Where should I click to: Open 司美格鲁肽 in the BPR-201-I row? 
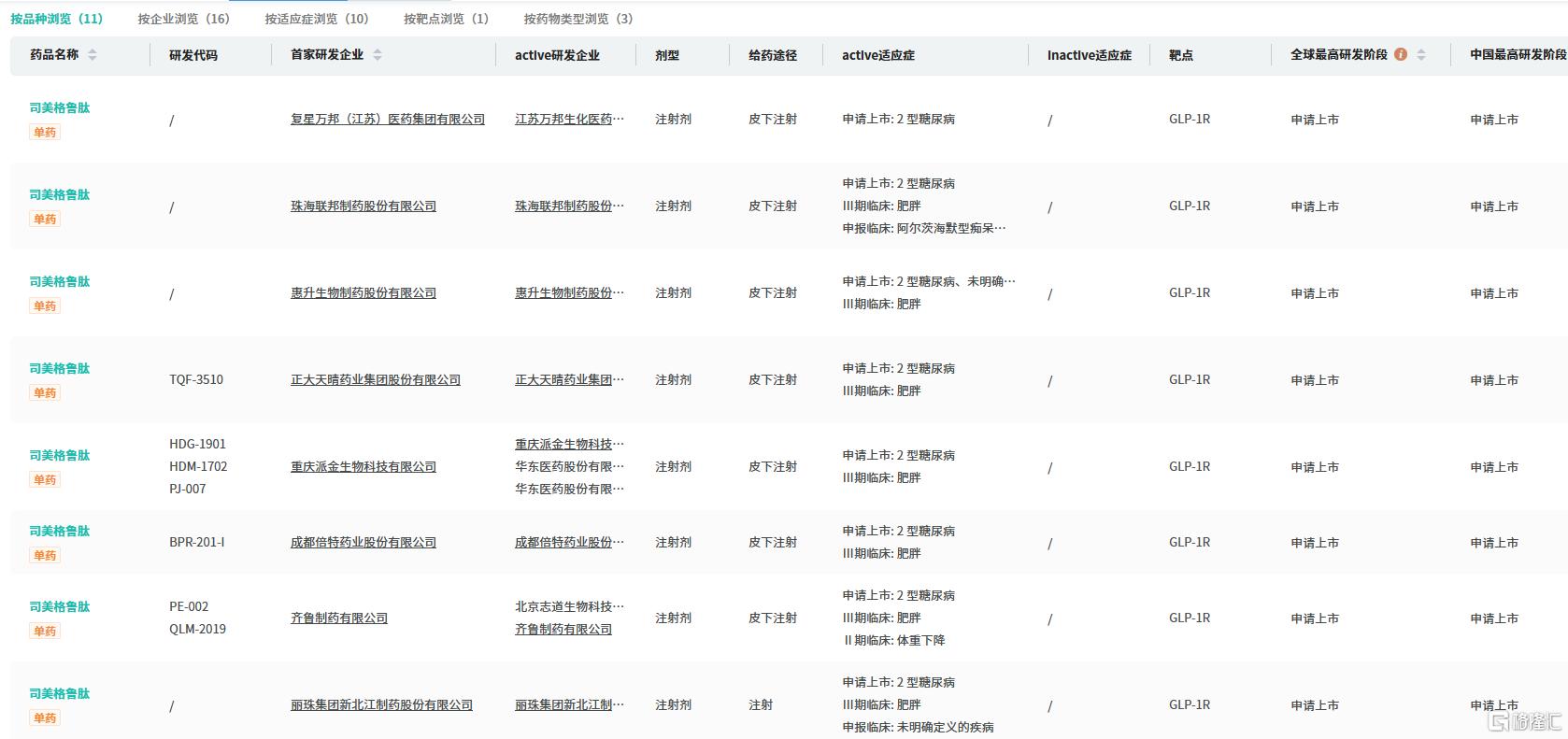coord(60,531)
